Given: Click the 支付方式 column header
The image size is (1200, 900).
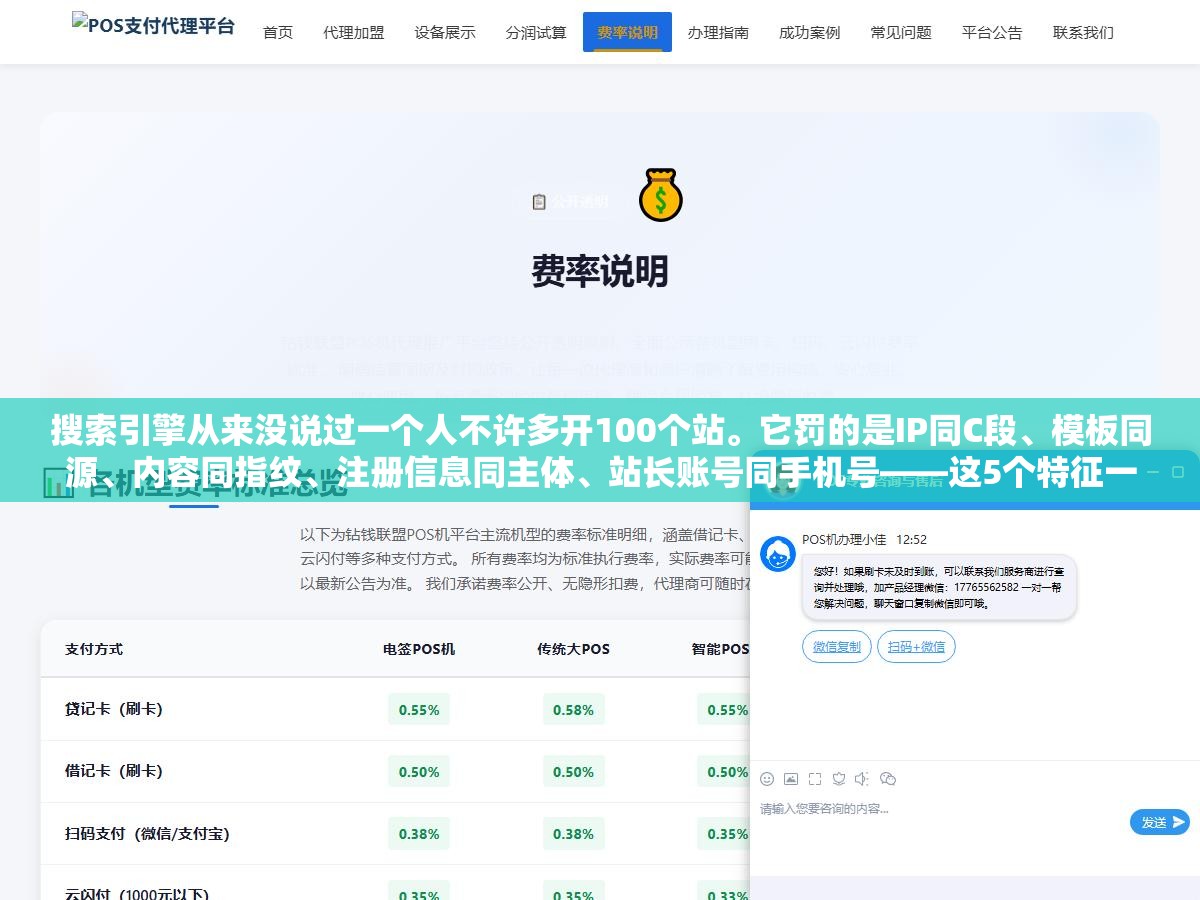Looking at the screenshot, I should point(94,649).
